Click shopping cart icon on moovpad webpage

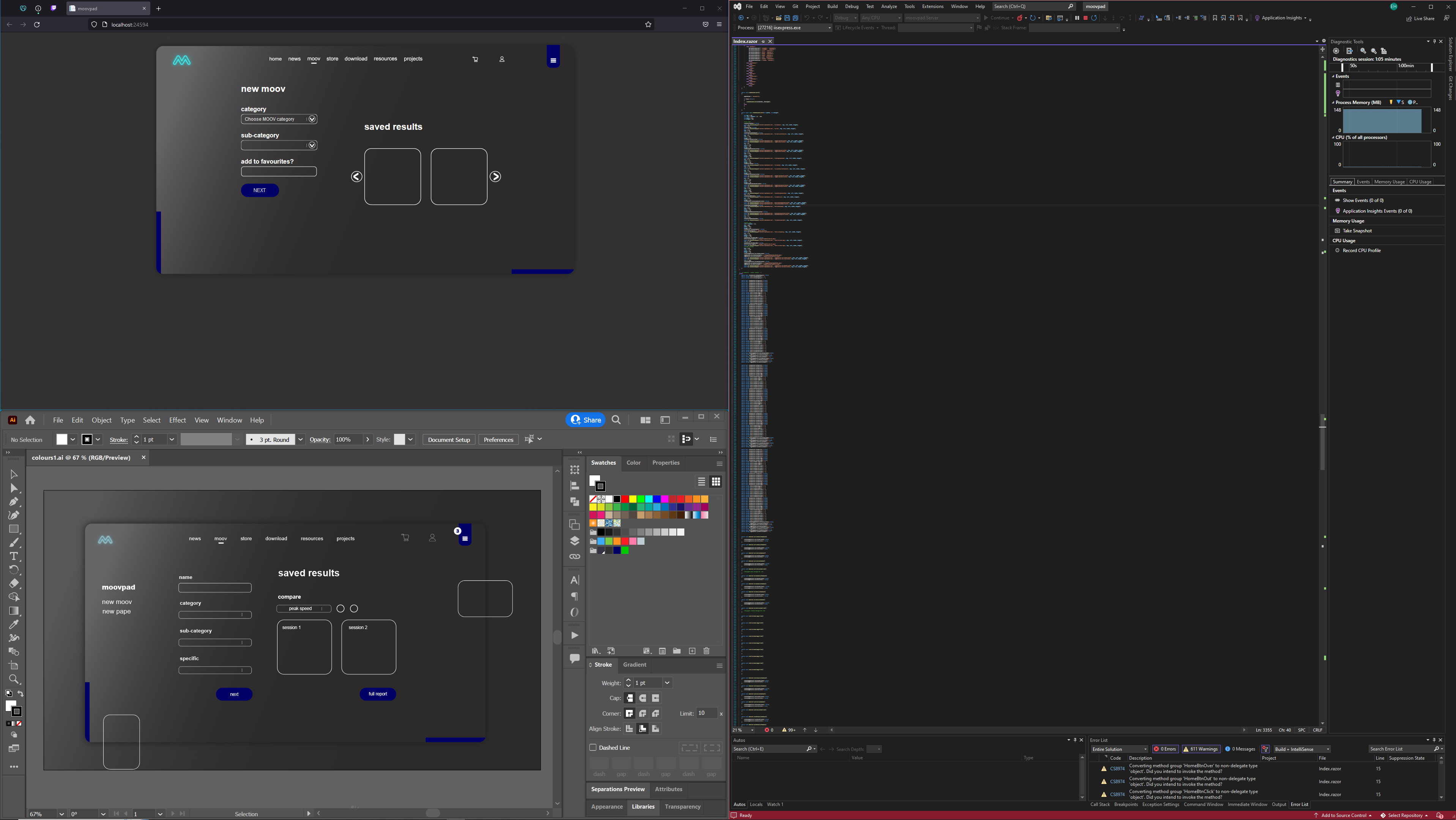[x=475, y=59]
